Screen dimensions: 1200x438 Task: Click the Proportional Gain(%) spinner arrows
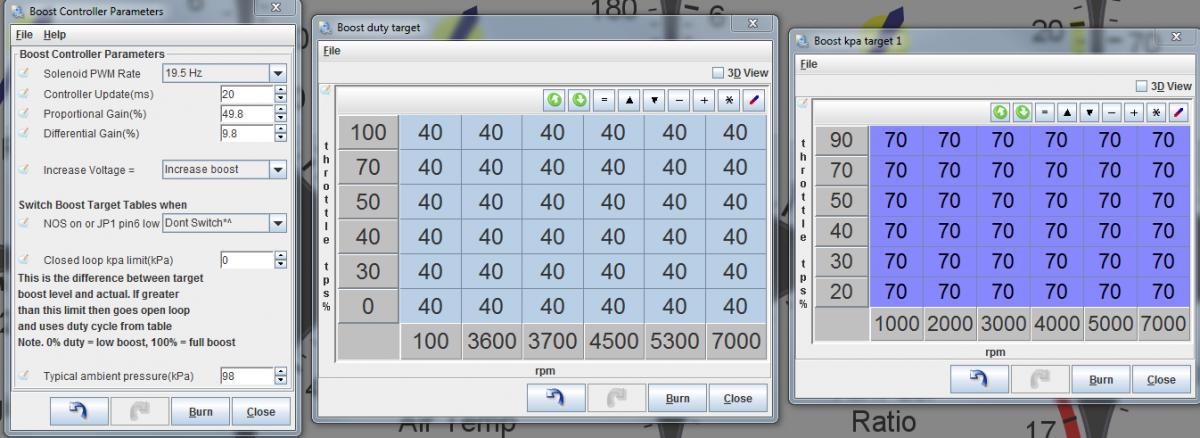(280, 113)
